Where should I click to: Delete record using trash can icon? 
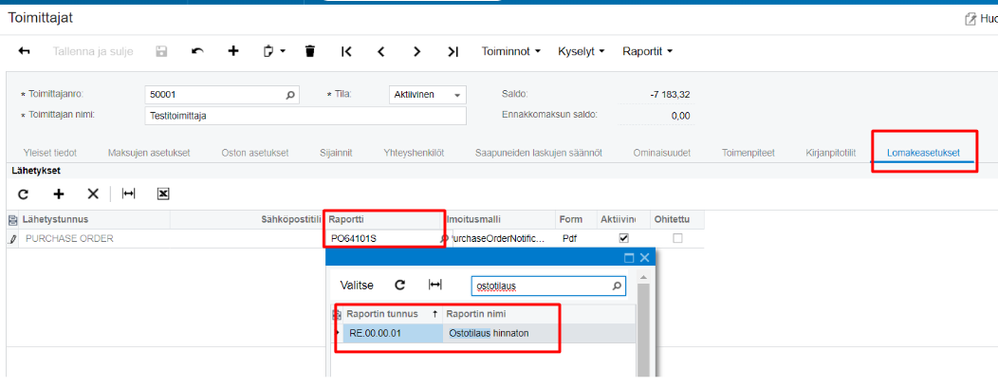coord(310,52)
